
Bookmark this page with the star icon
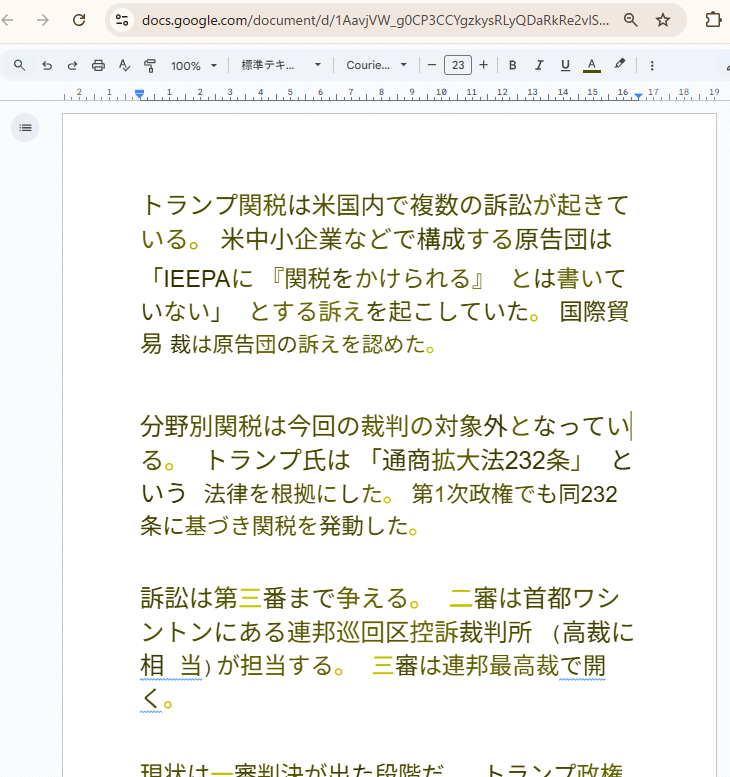point(663,20)
